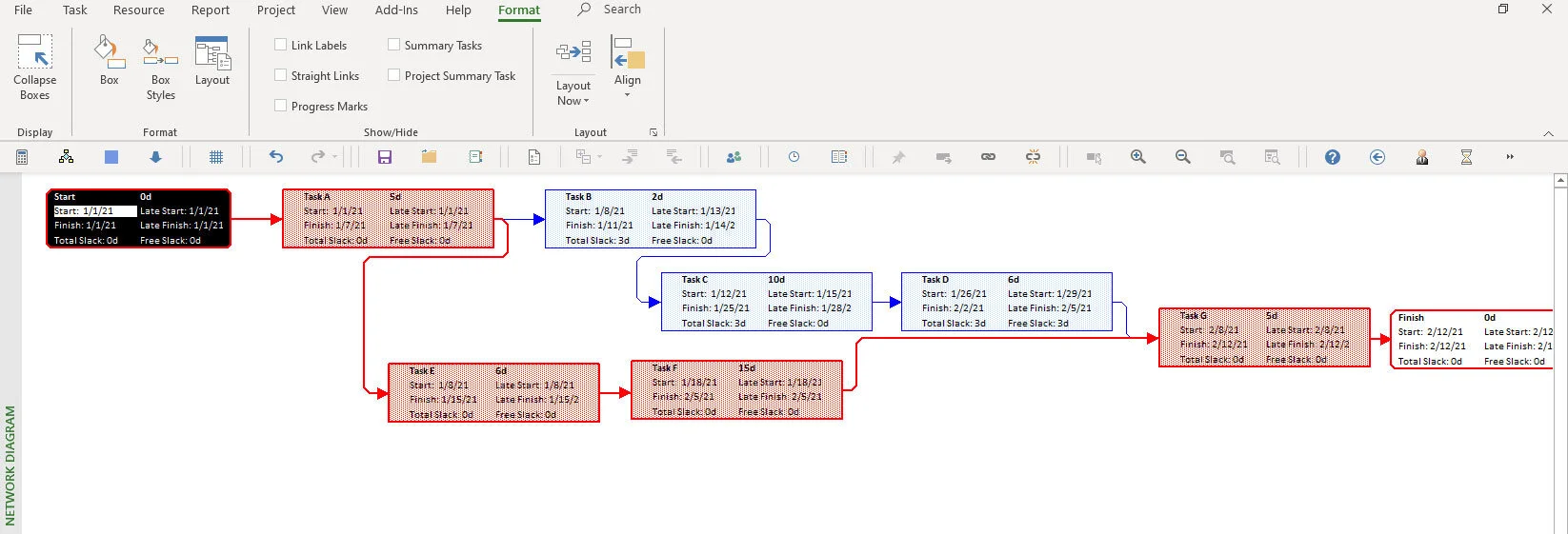Click the vertical scrollbar up arrow

click(x=1560, y=180)
